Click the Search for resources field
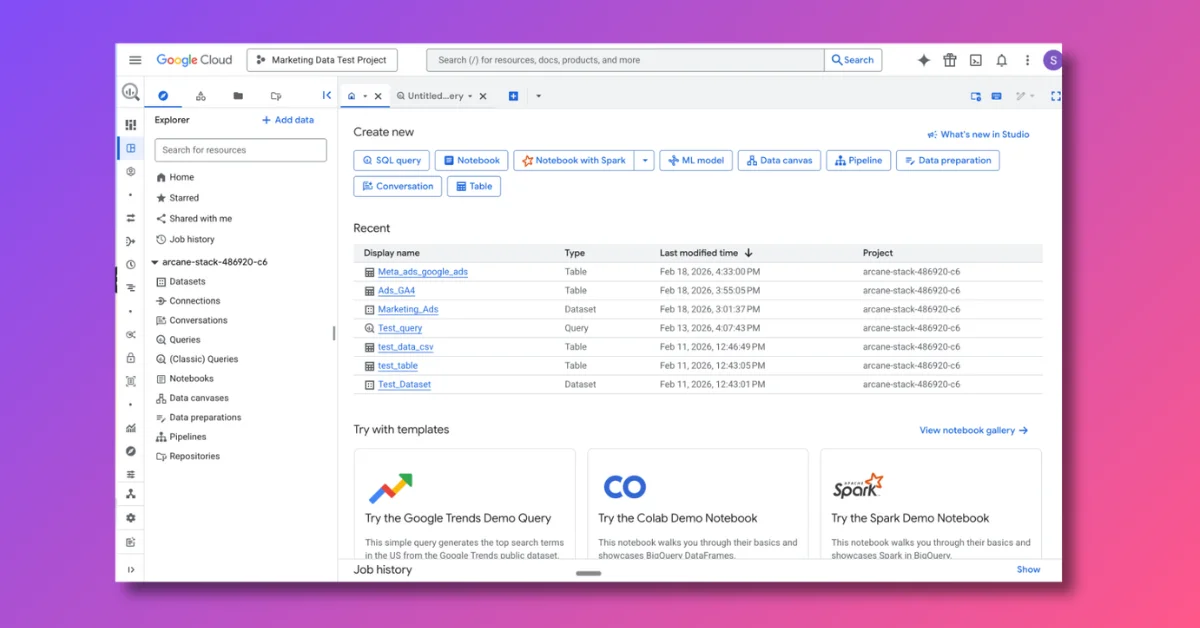This screenshot has width=1200, height=628. click(240, 150)
